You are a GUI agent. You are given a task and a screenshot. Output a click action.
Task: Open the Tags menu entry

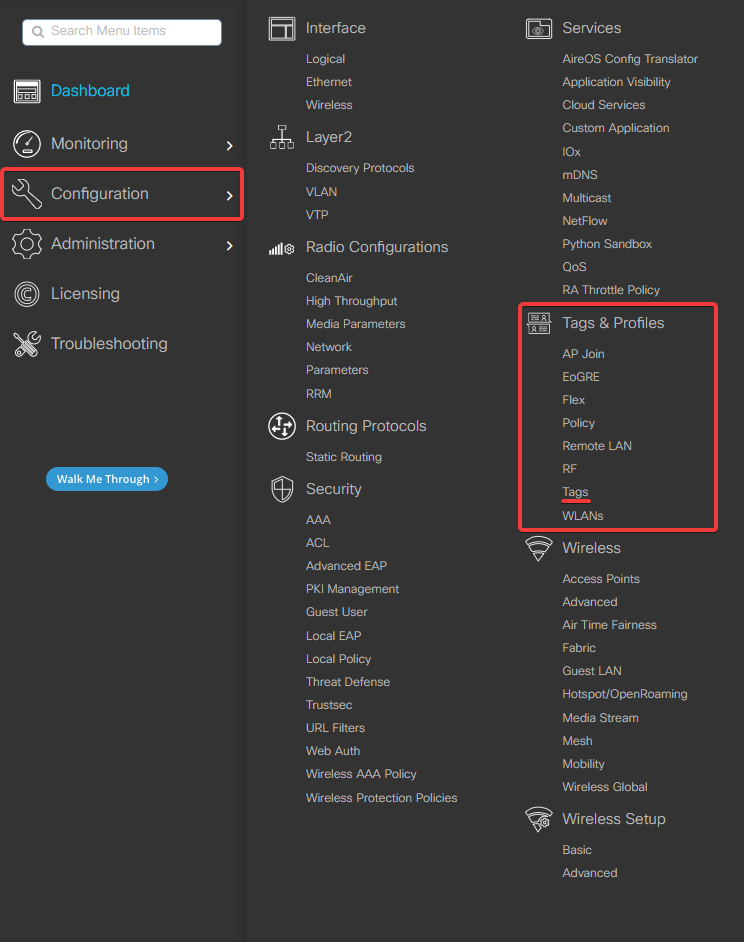pyautogui.click(x=575, y=492)
